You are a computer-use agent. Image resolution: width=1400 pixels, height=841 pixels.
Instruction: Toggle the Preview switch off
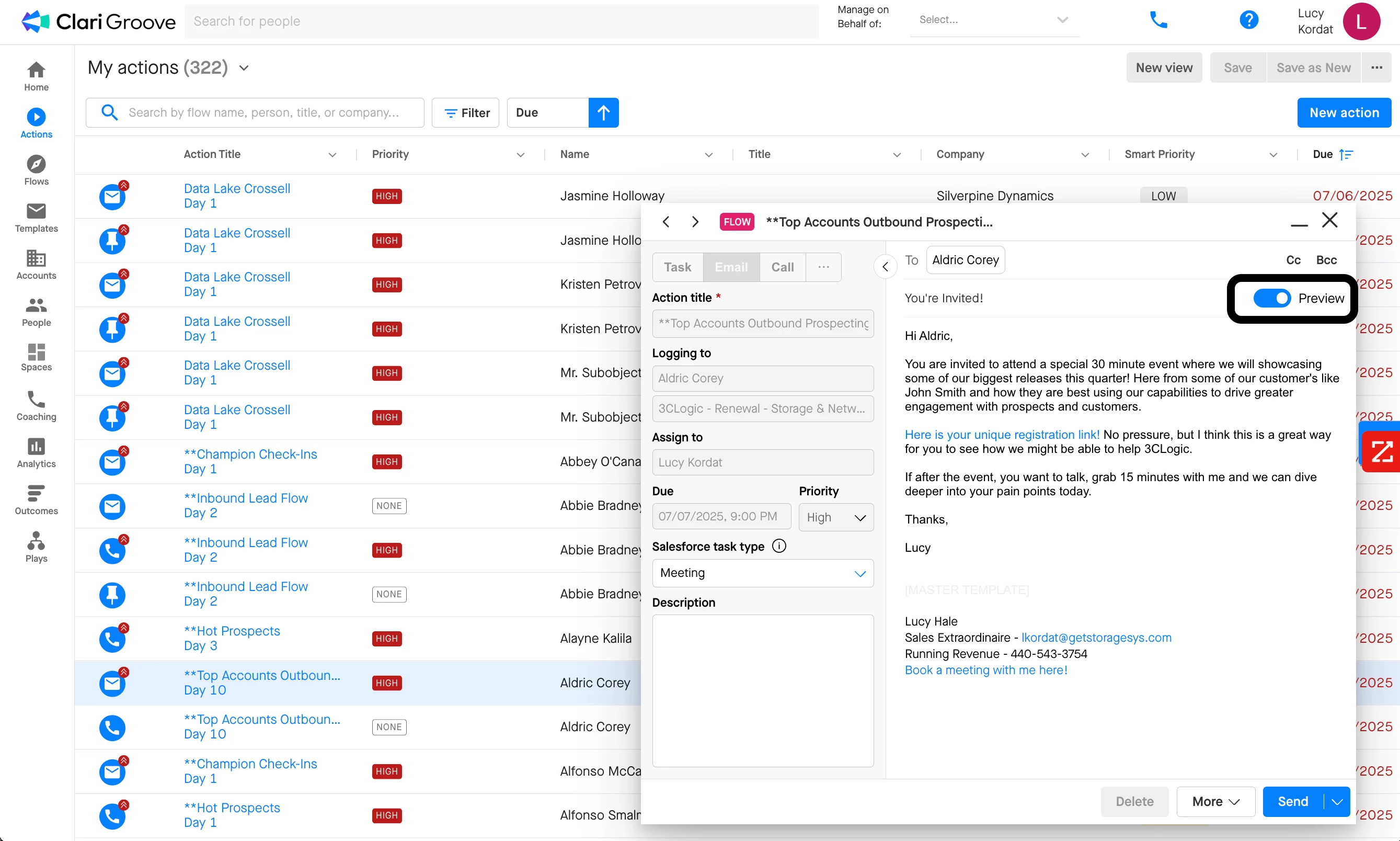click(1271, 298)
